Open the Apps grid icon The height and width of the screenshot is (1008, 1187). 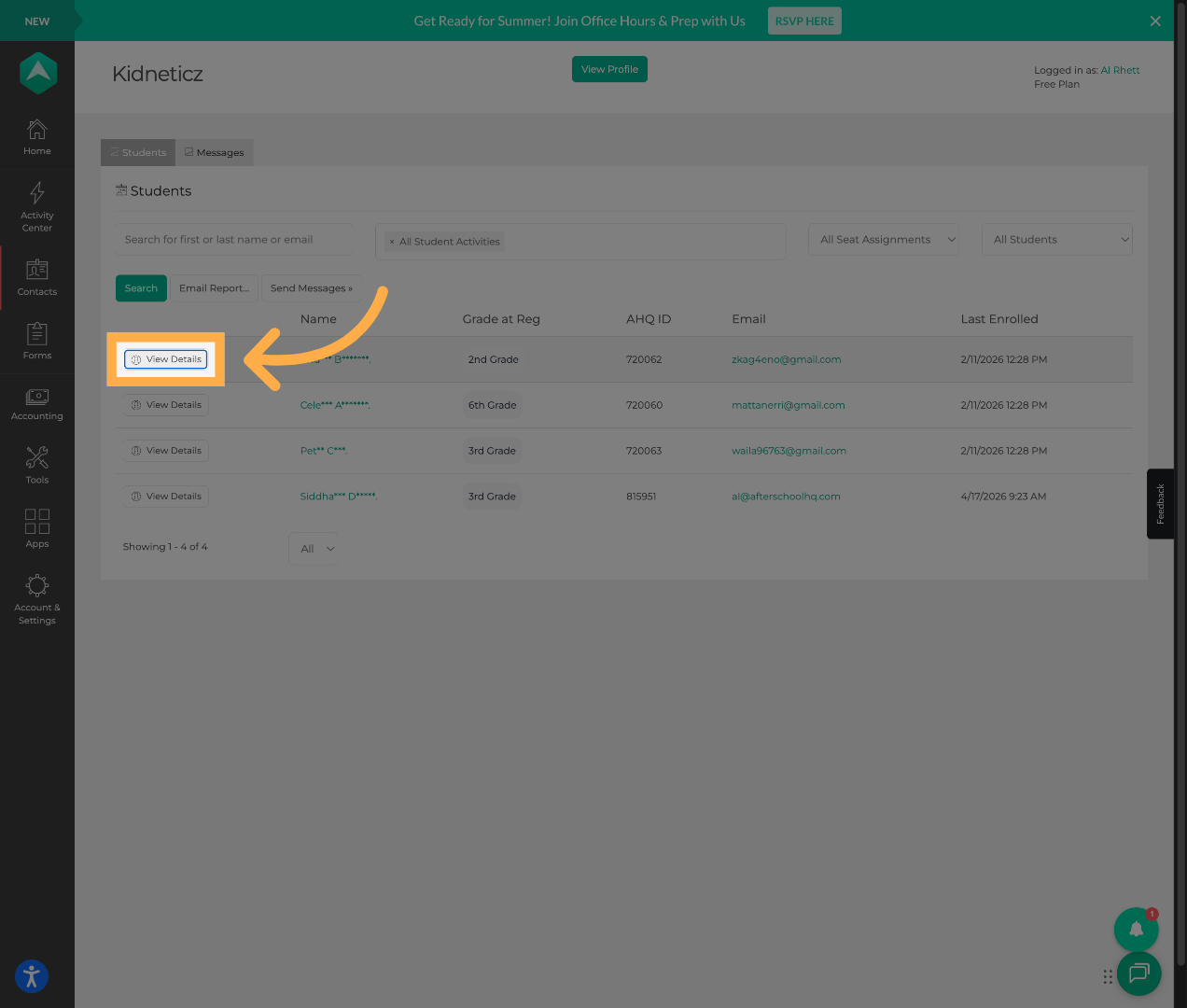pyautogui.click(x=37, y=528)
